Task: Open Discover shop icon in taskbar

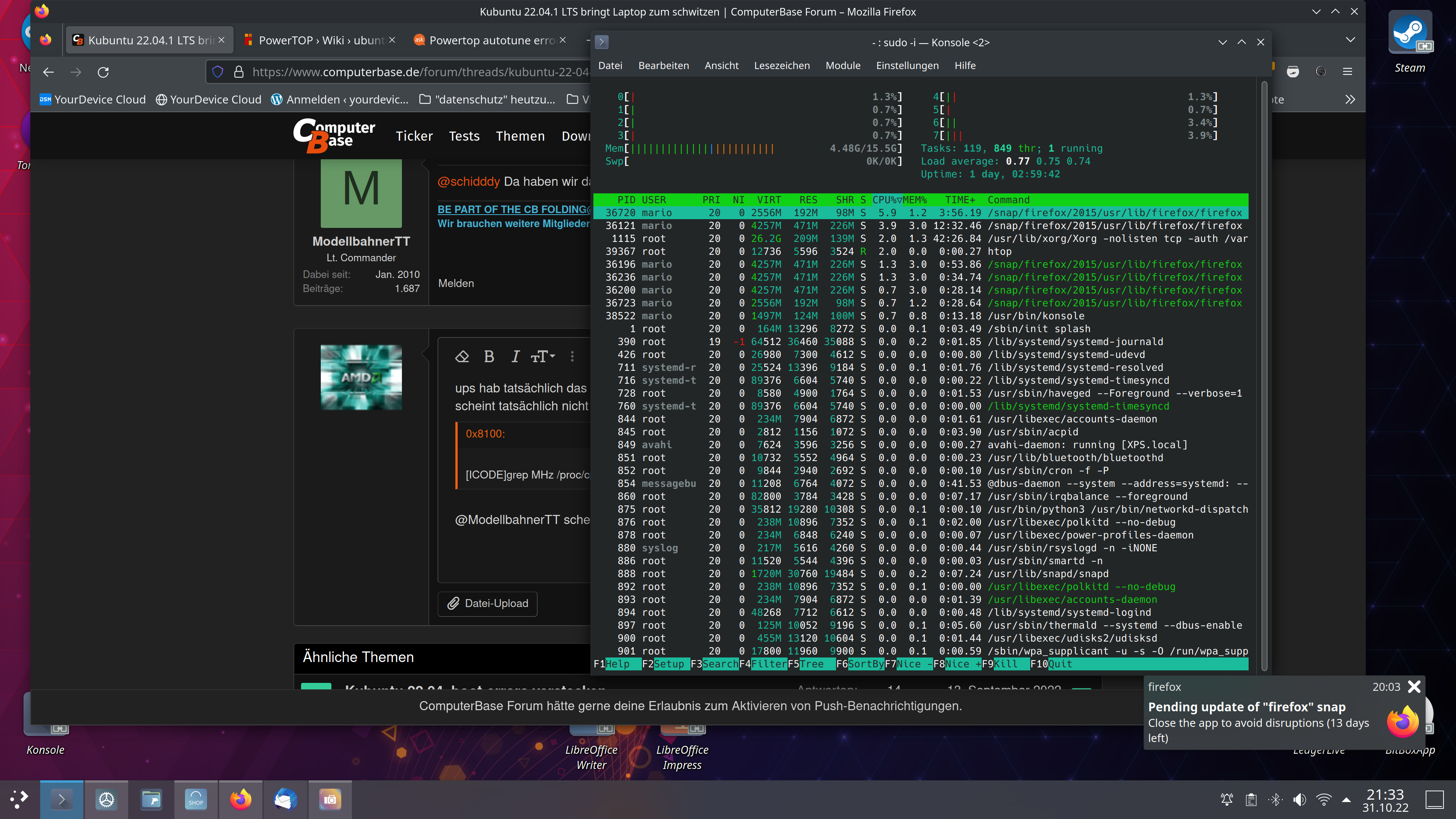Action: (x=196, y=799)
